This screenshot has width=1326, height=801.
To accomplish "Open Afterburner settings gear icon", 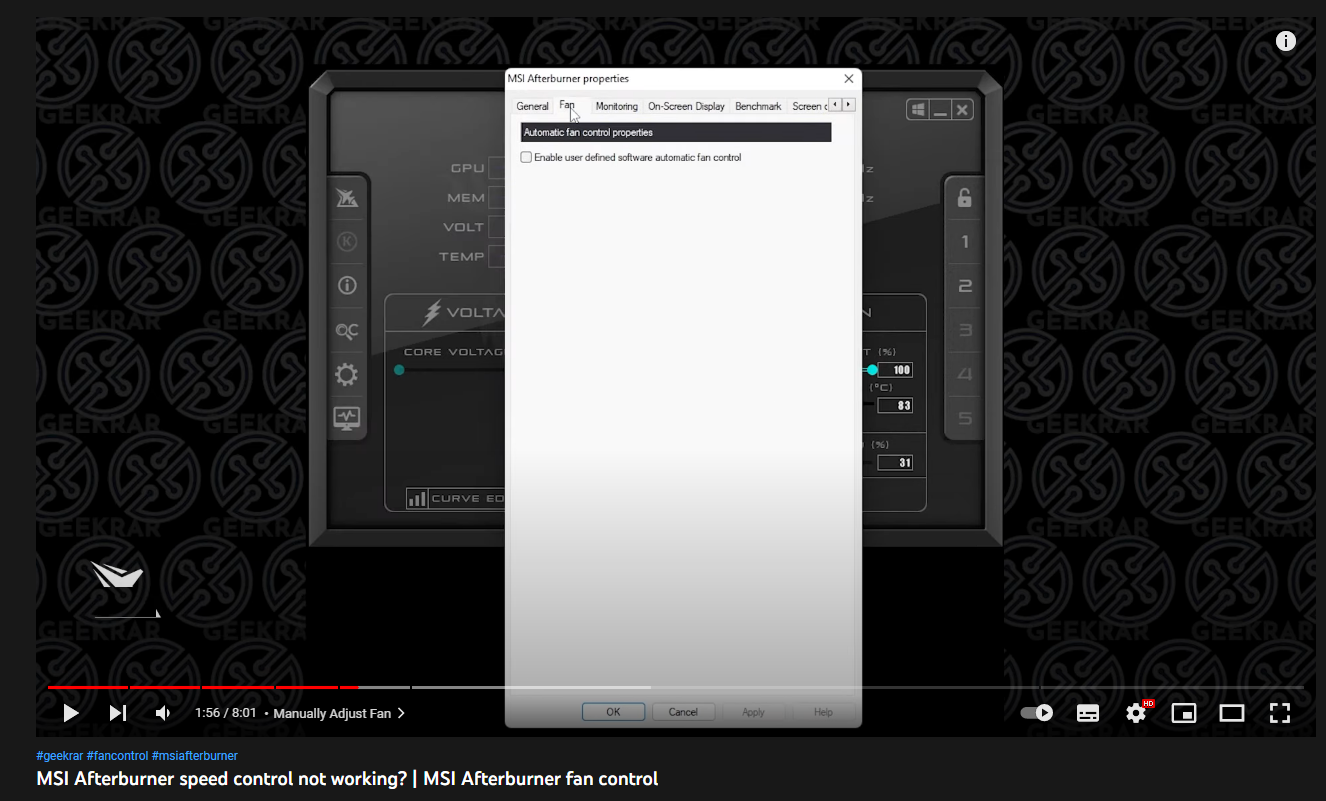I will coord(346,375).
